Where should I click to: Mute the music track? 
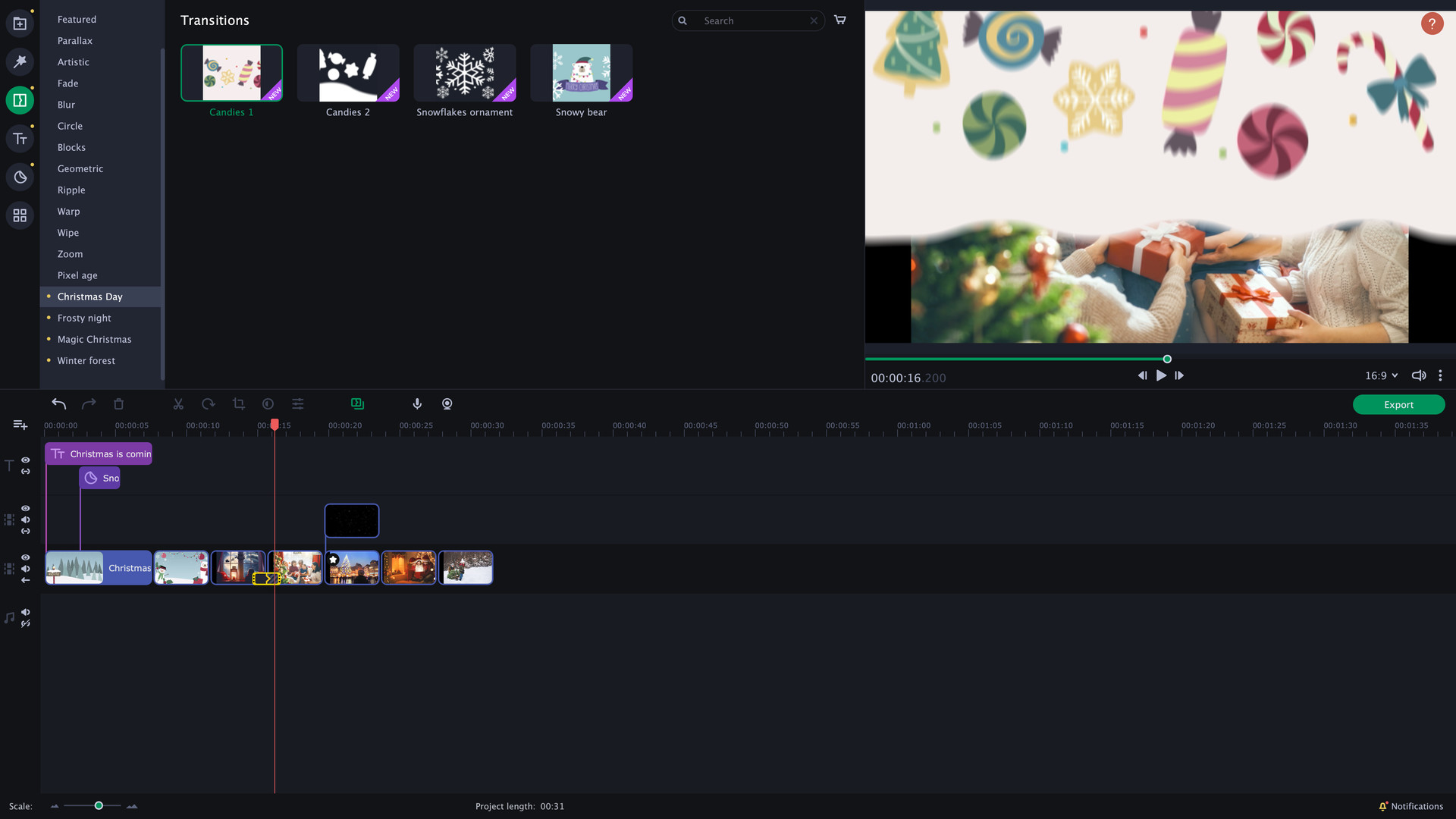point(25,613)
